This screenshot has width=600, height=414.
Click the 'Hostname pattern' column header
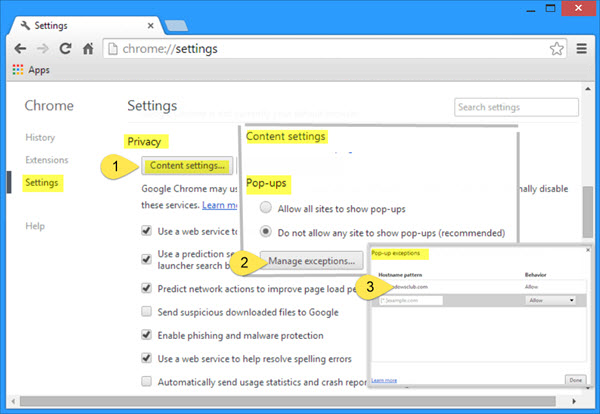coord(400,275)
